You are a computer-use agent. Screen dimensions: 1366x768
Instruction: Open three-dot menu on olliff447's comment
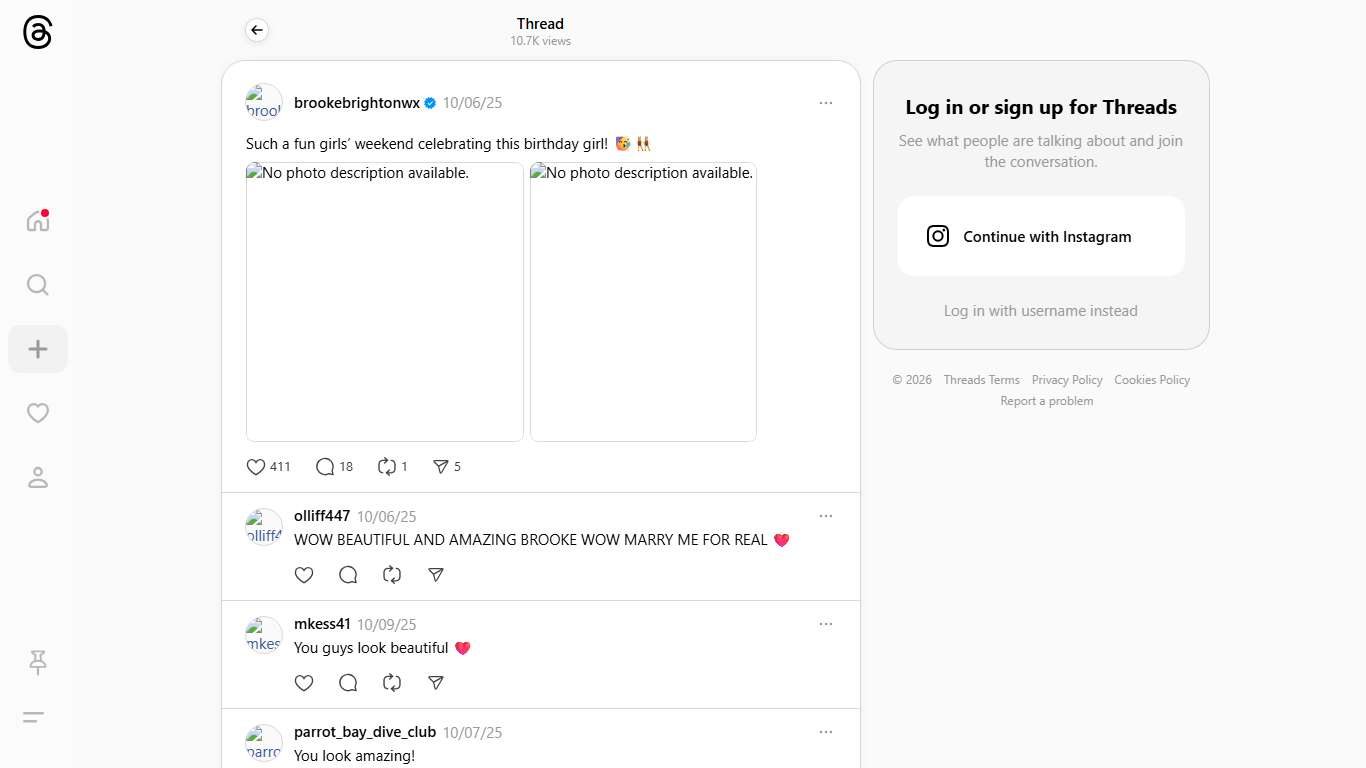[x=825, y=516]
